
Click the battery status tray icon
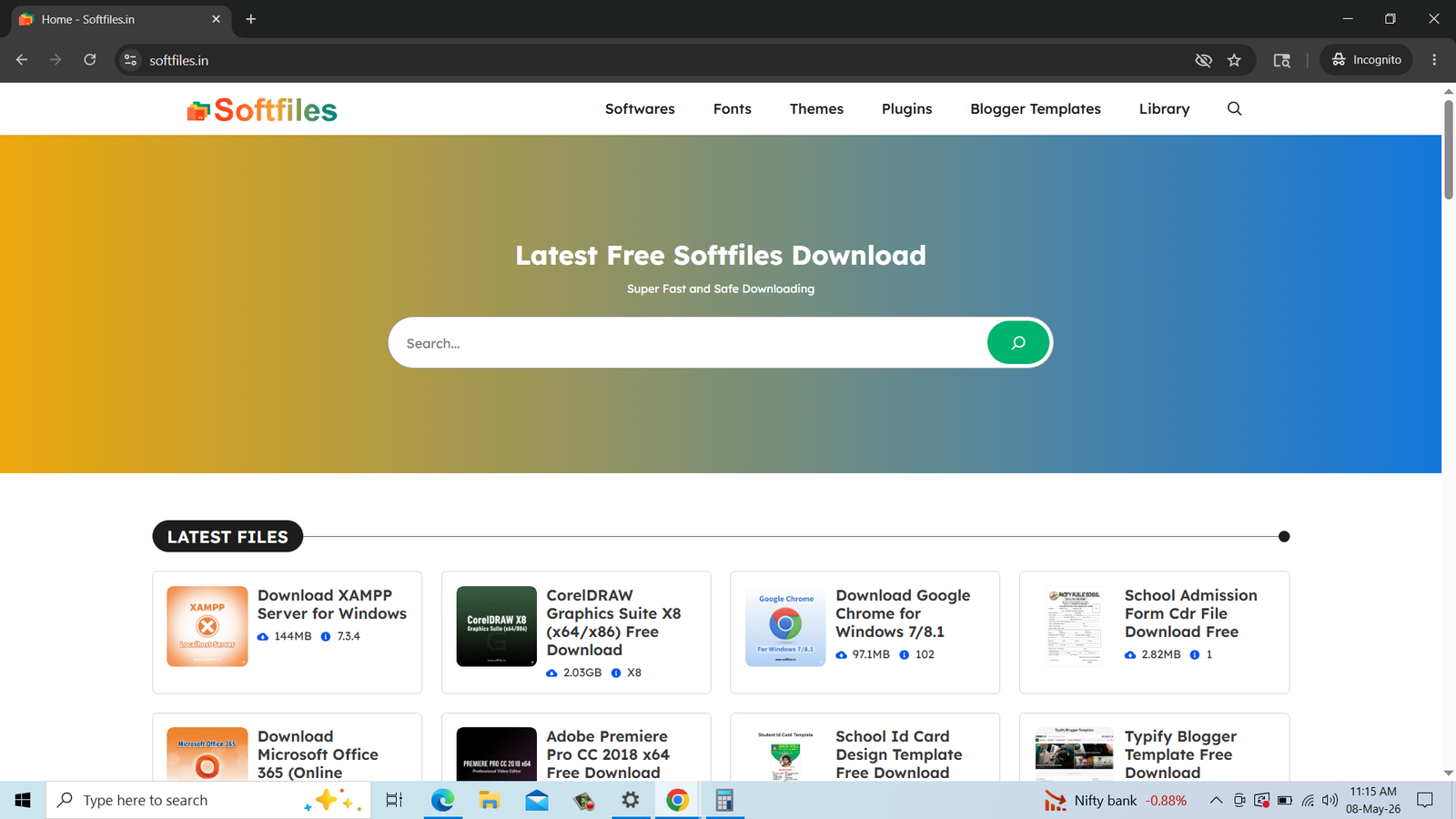click(1285, 800)
